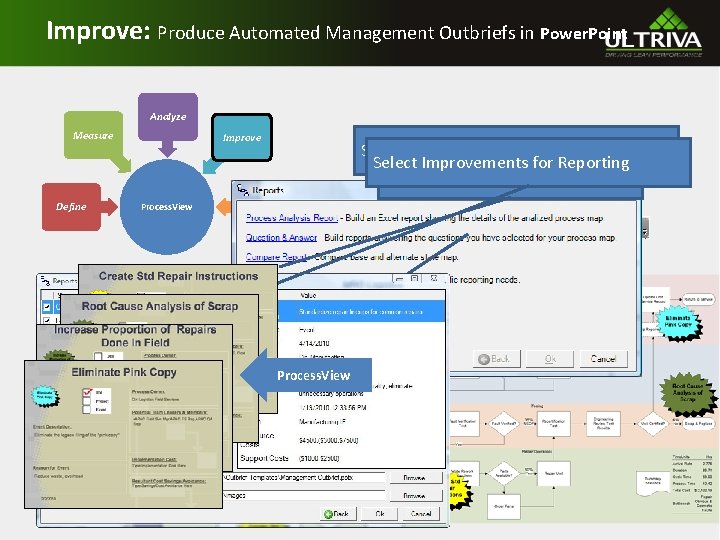Tick the middle checkbox on Eliminate Pink Copy card
This screenshot has height=540, width=720.
87,401
